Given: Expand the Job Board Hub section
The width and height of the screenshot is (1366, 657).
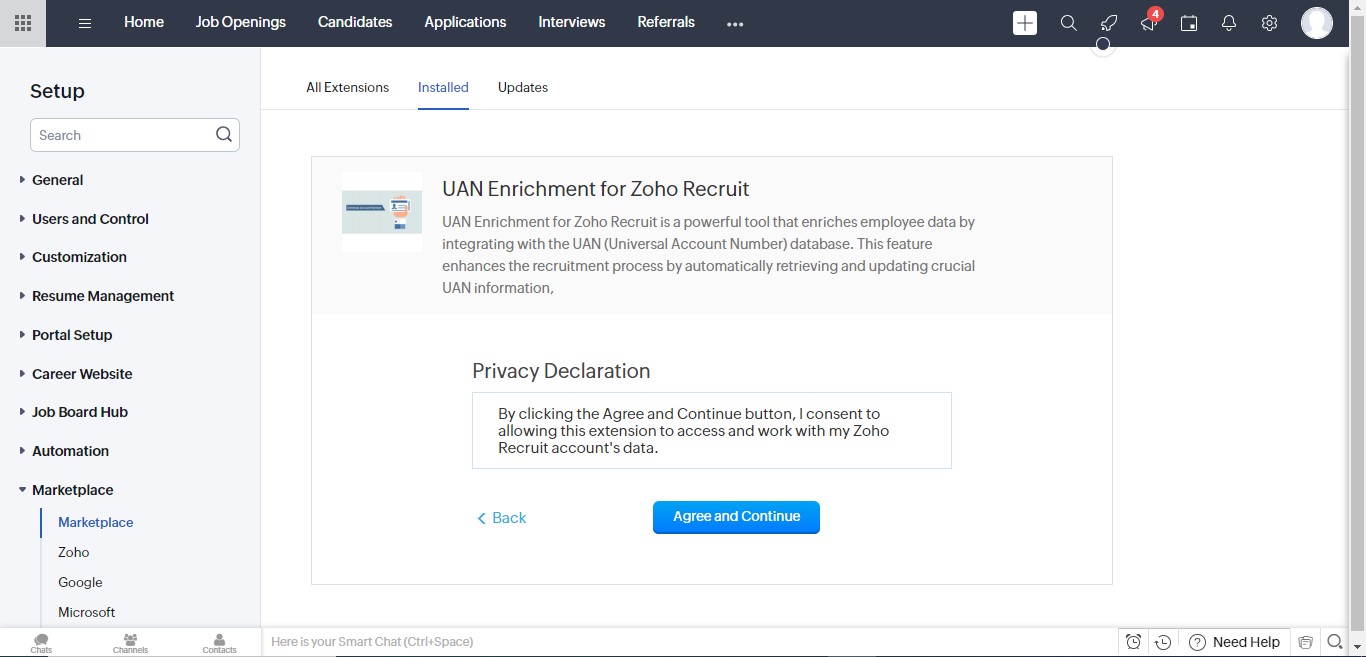Looking at the screenshot, I should (x=79, y=412).
